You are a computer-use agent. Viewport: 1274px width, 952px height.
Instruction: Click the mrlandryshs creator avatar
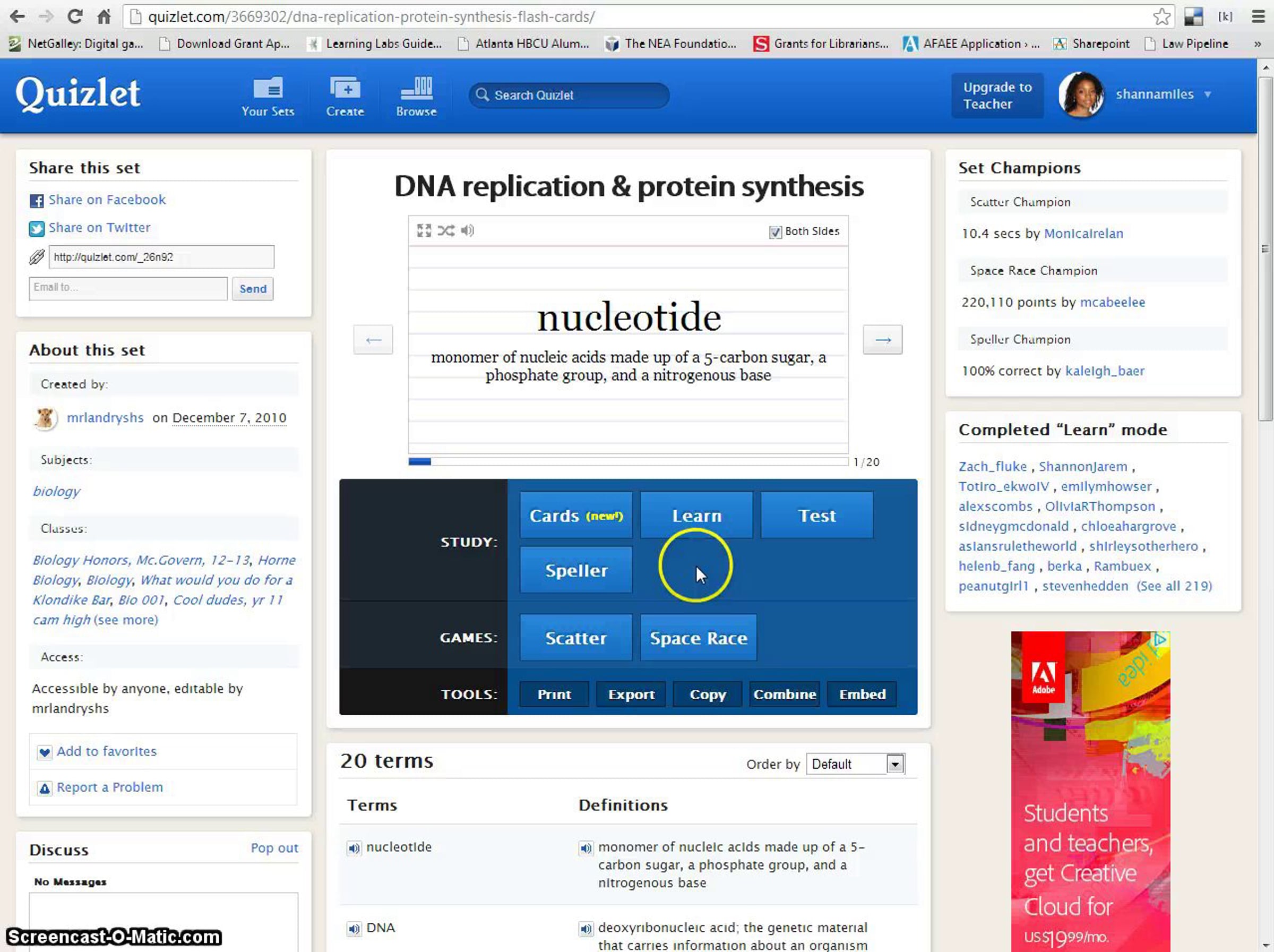tap(45, 418)
